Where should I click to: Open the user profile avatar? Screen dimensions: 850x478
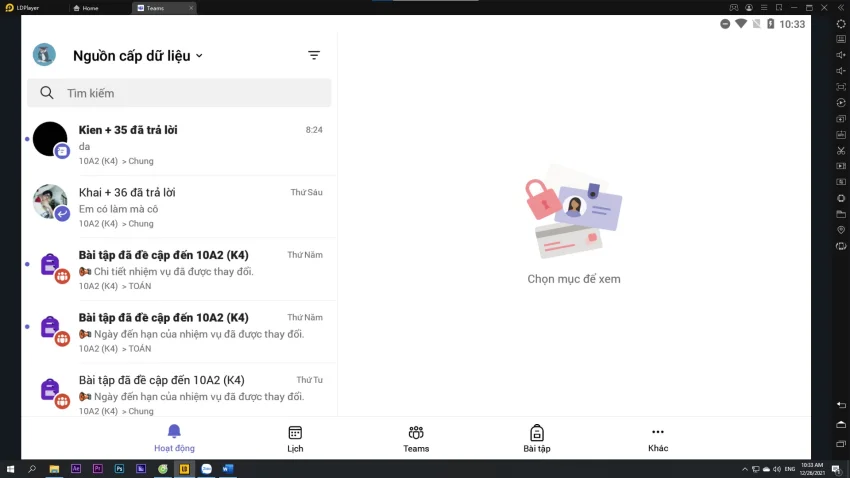(x=44, y=55)
